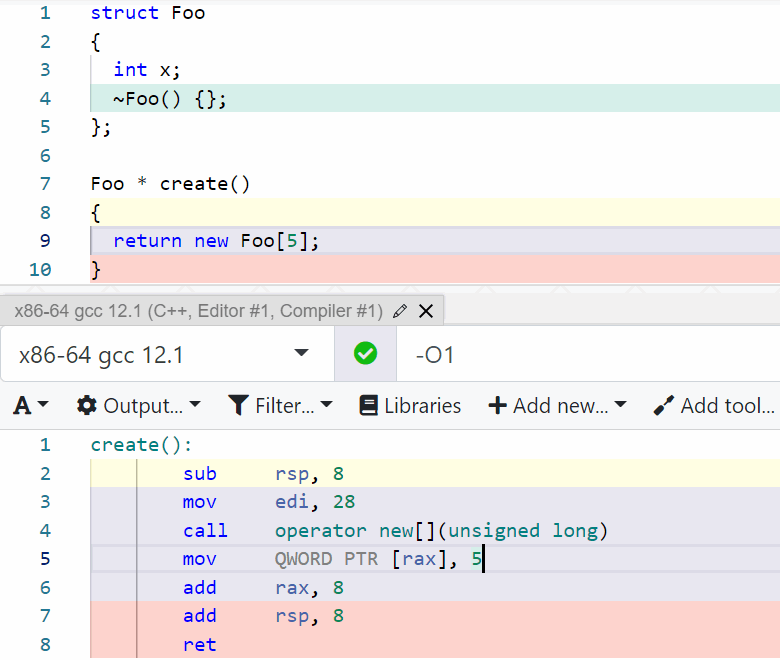The width and height of the screenshot is (780, 660).
Task: Open the Filter funnel dropdown
Action: (x=280, y=405)
